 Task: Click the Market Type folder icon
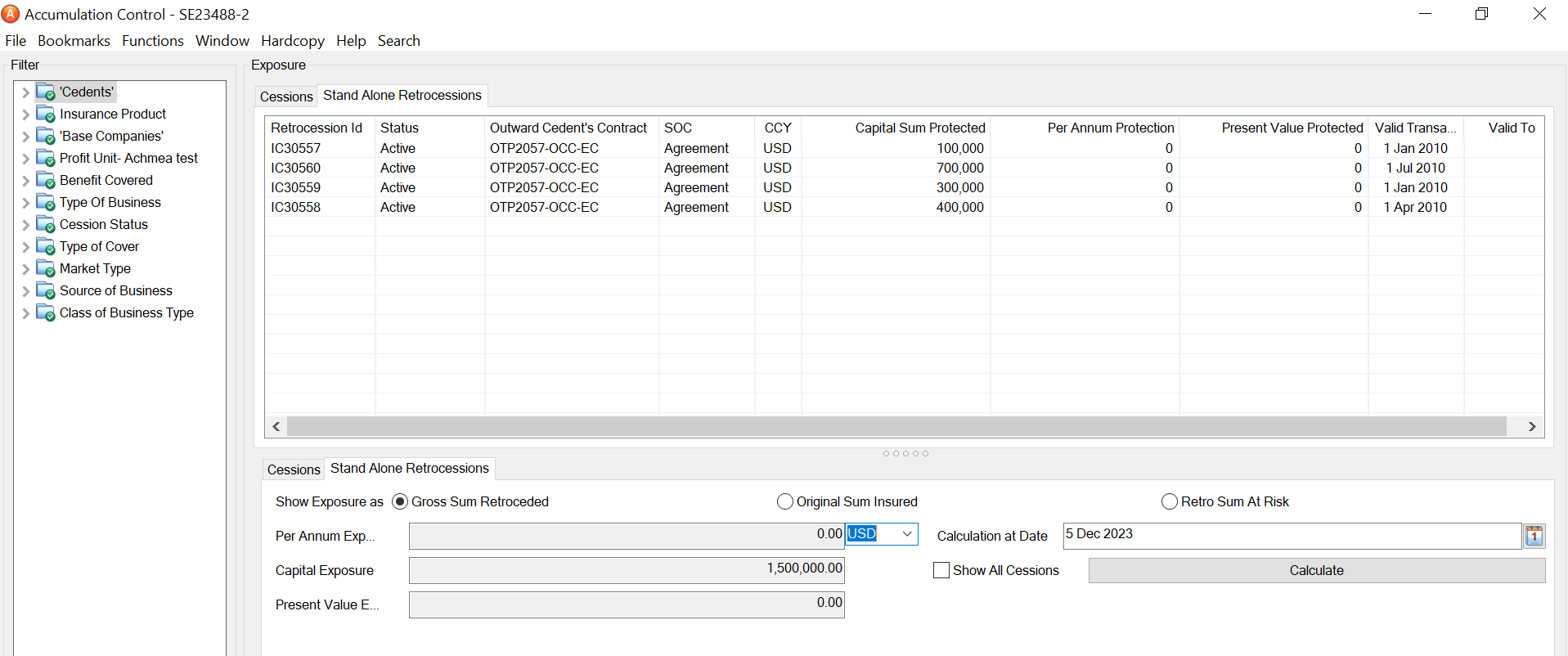click(x=46, y=269)
